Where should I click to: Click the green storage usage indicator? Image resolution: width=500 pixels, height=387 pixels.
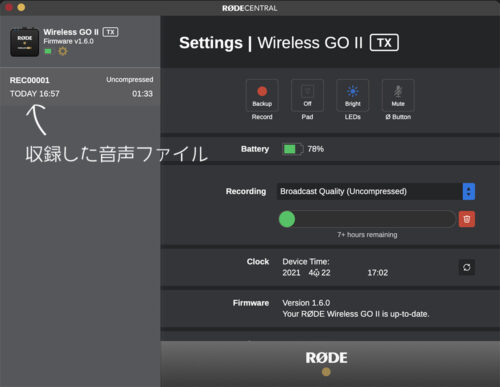click(x=287, y=219)
